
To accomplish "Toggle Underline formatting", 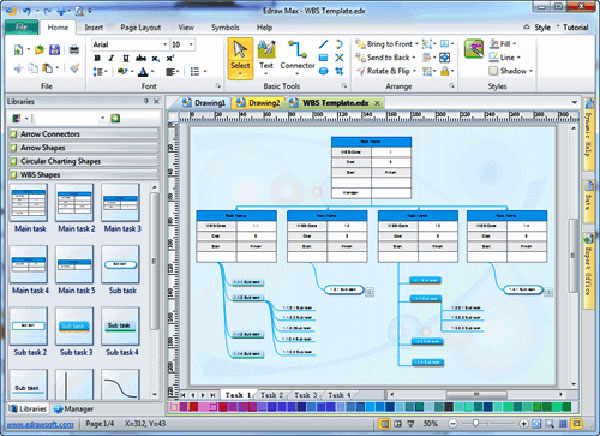I will [x=126, y=58].
